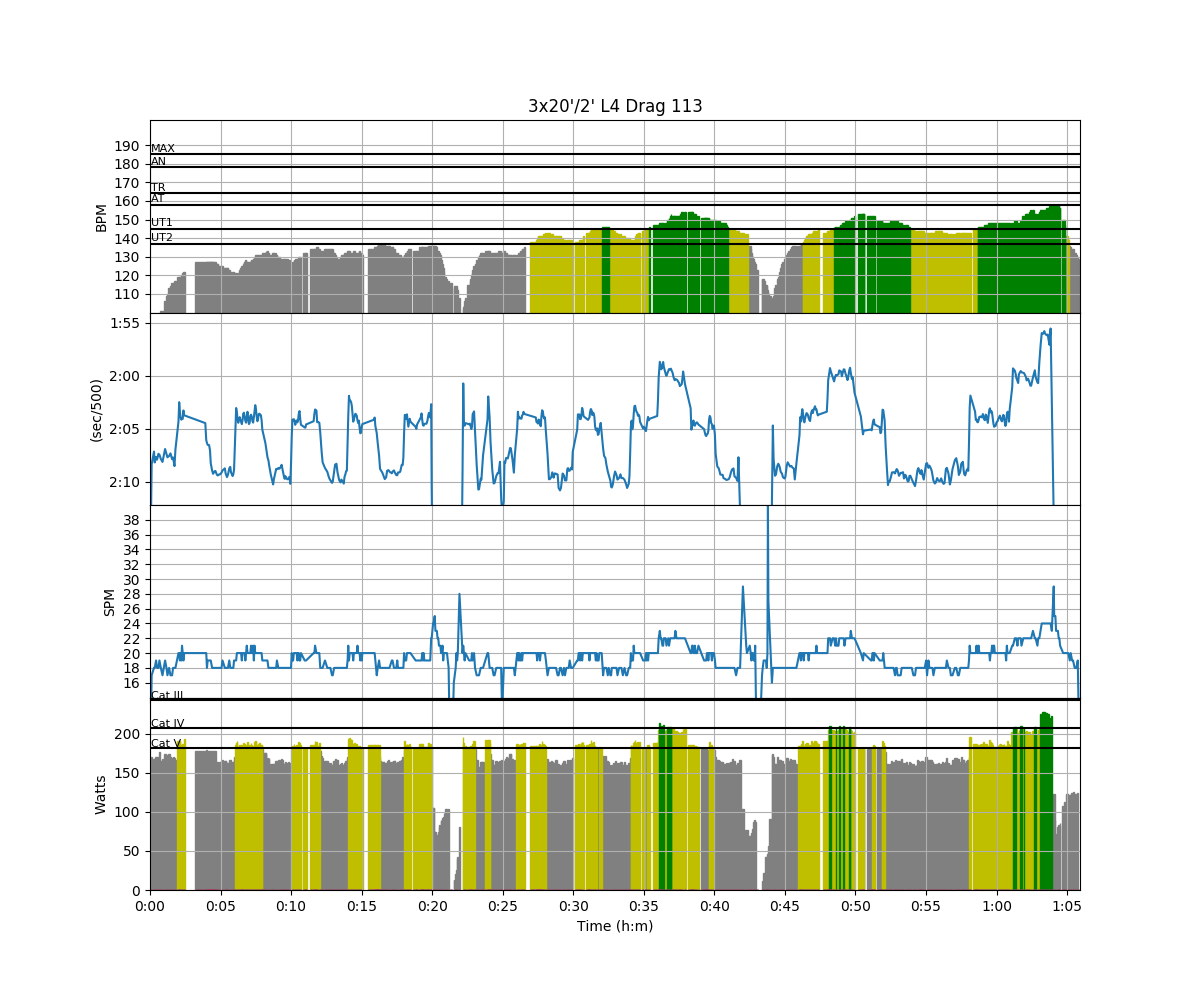Viewport: 1200px width, 1000px height.
Task: Click the 0:30 time tick label
Action: click(573, 906)
